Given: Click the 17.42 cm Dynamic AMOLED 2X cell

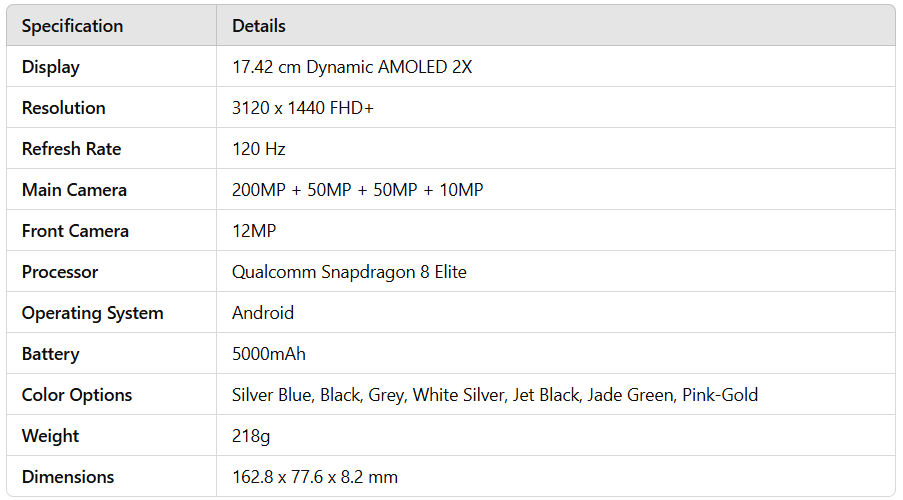Looking at the screenshot, I should (x=352, y=67).
